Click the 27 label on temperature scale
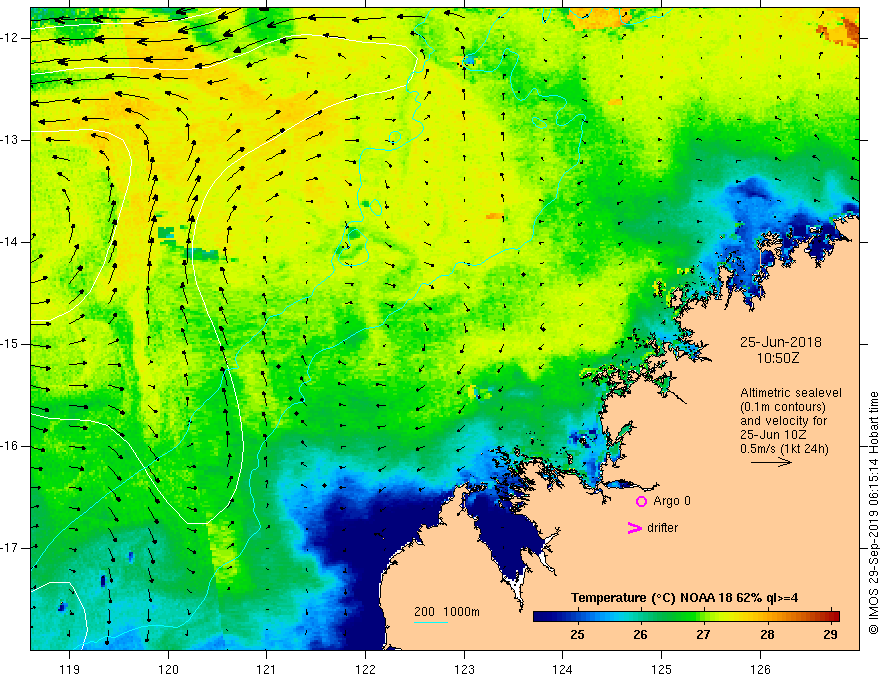880x680 pixels. pyautogui.click(x=703, y=635)
